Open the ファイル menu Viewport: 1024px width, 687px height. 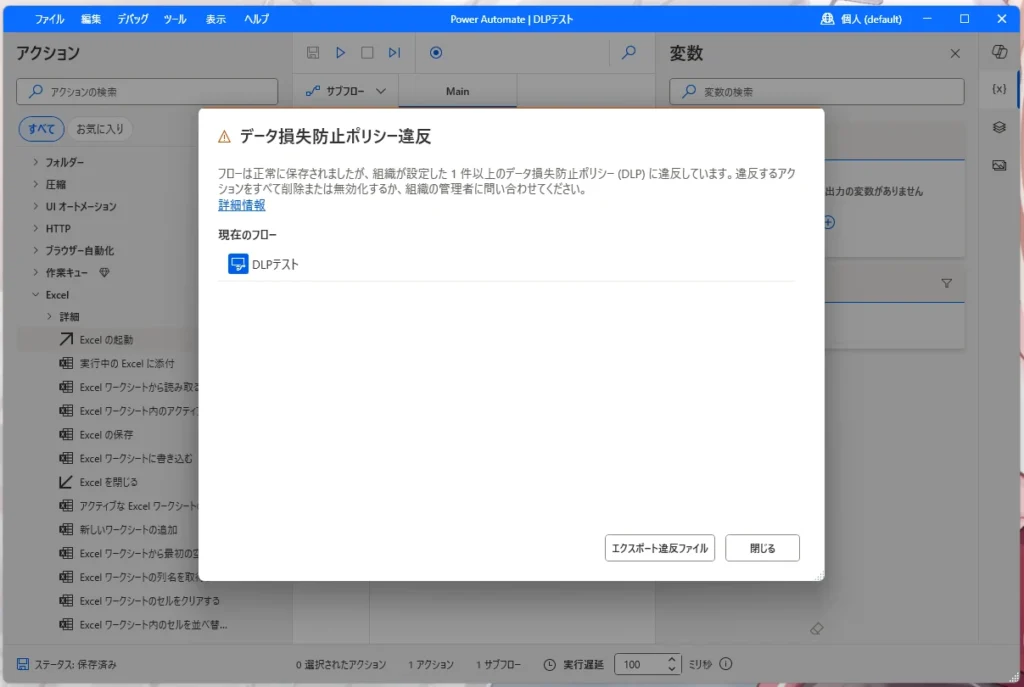coord(50,20)
